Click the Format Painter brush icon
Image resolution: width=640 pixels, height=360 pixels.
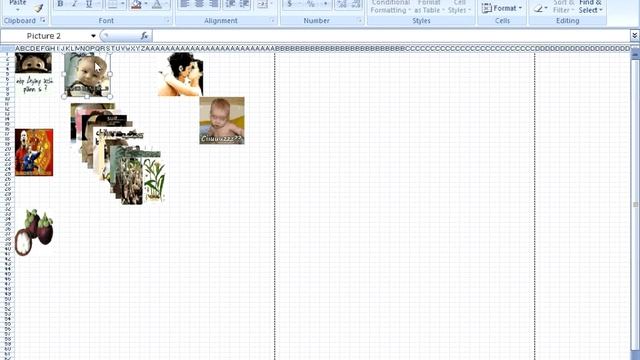pos(38,8)
